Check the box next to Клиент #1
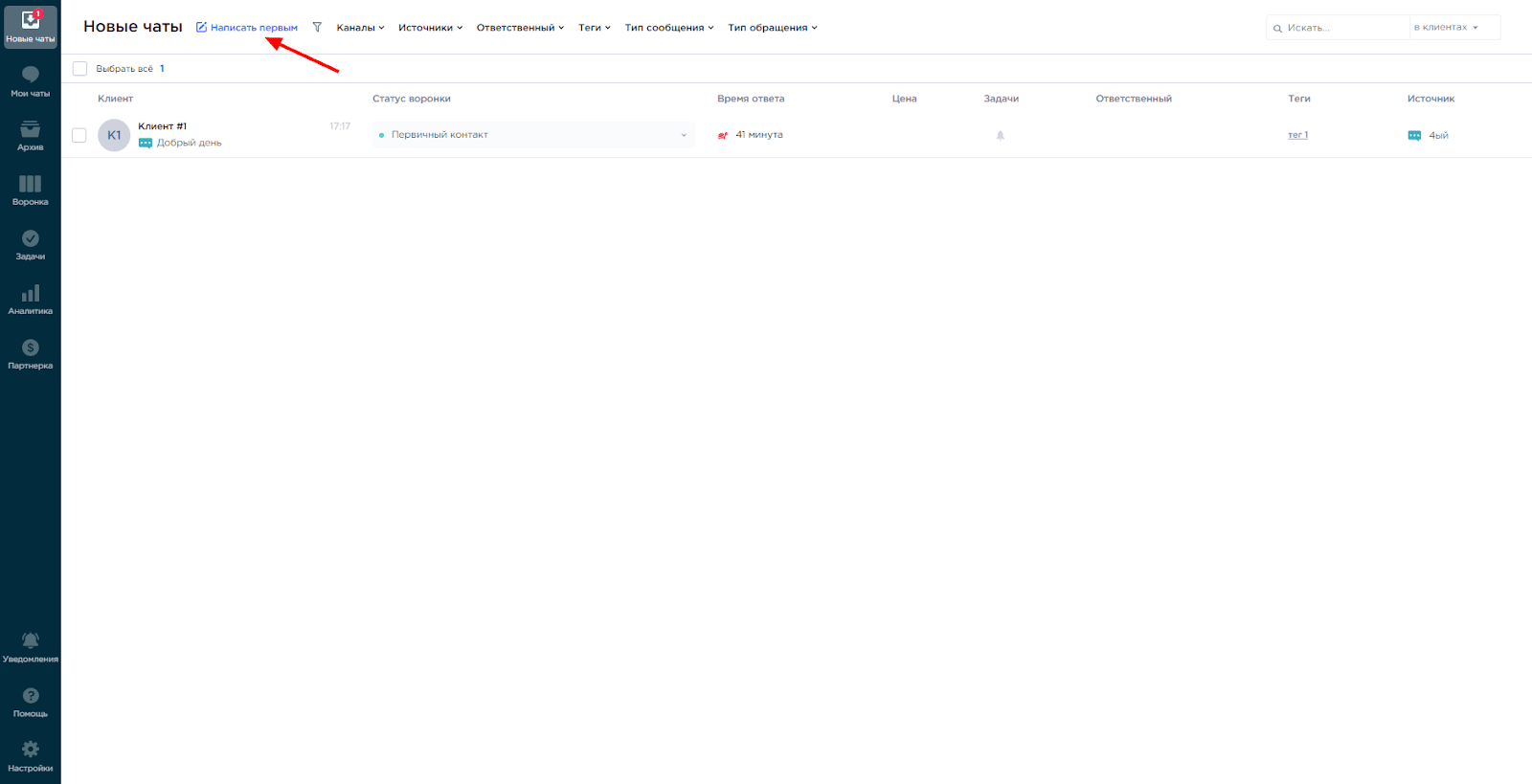The height and width of the screenshot is (784, 1532). (x=79, y=135)
